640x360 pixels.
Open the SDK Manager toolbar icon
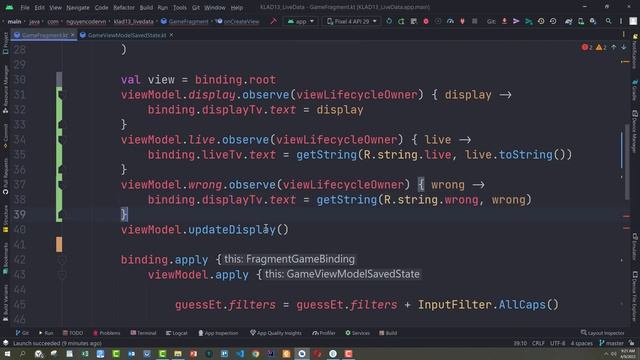point(593,21)
